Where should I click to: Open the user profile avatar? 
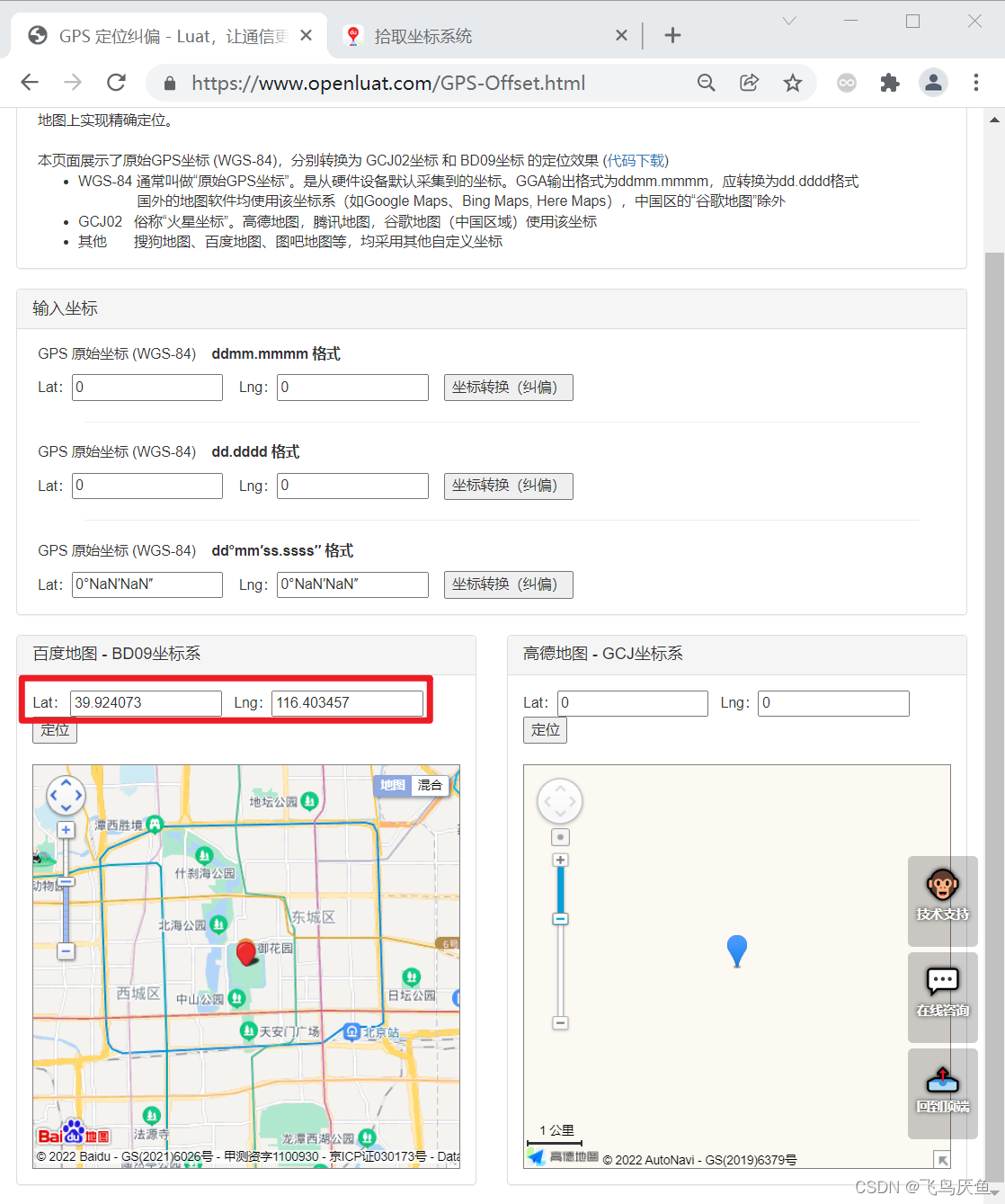[933, 83]
